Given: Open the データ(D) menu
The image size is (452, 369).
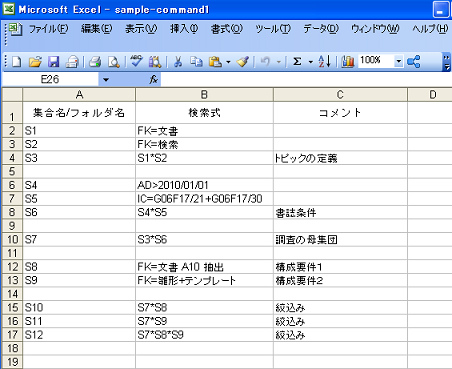Looking at the screenshot, I should pos(321,29).
